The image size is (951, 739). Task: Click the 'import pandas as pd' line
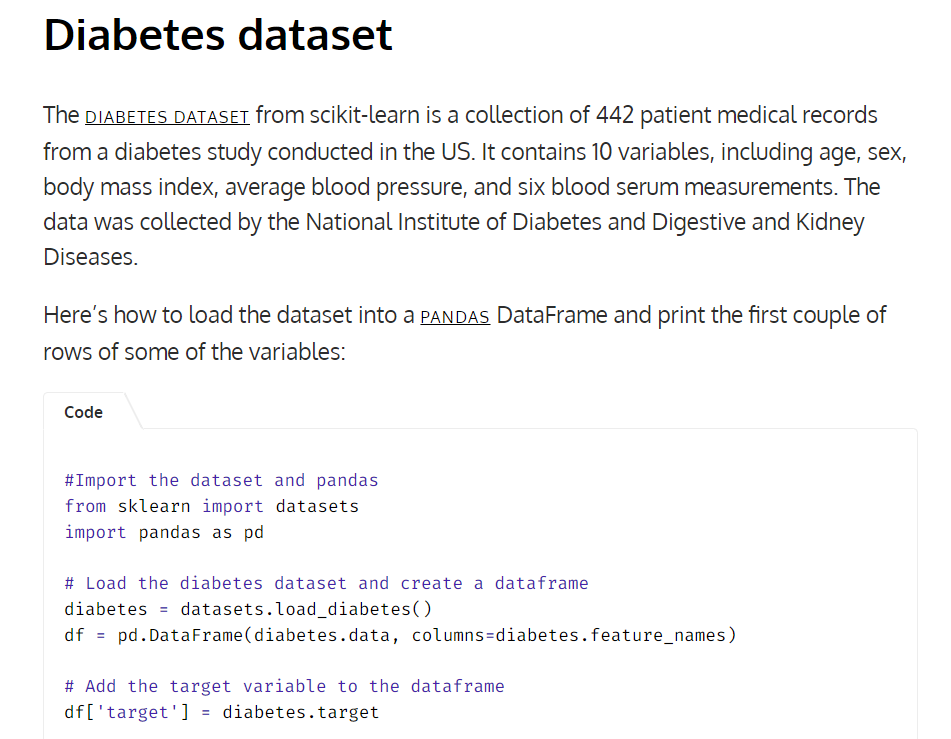pos(164,532)
